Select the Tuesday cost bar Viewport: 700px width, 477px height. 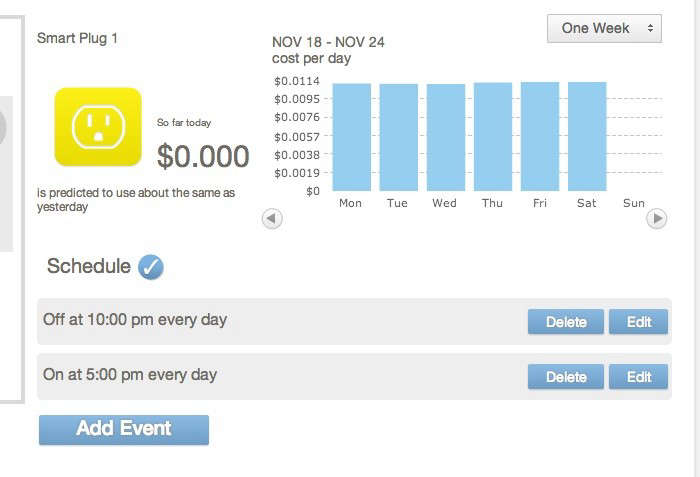pyautogui.click(x=399, y=137)
